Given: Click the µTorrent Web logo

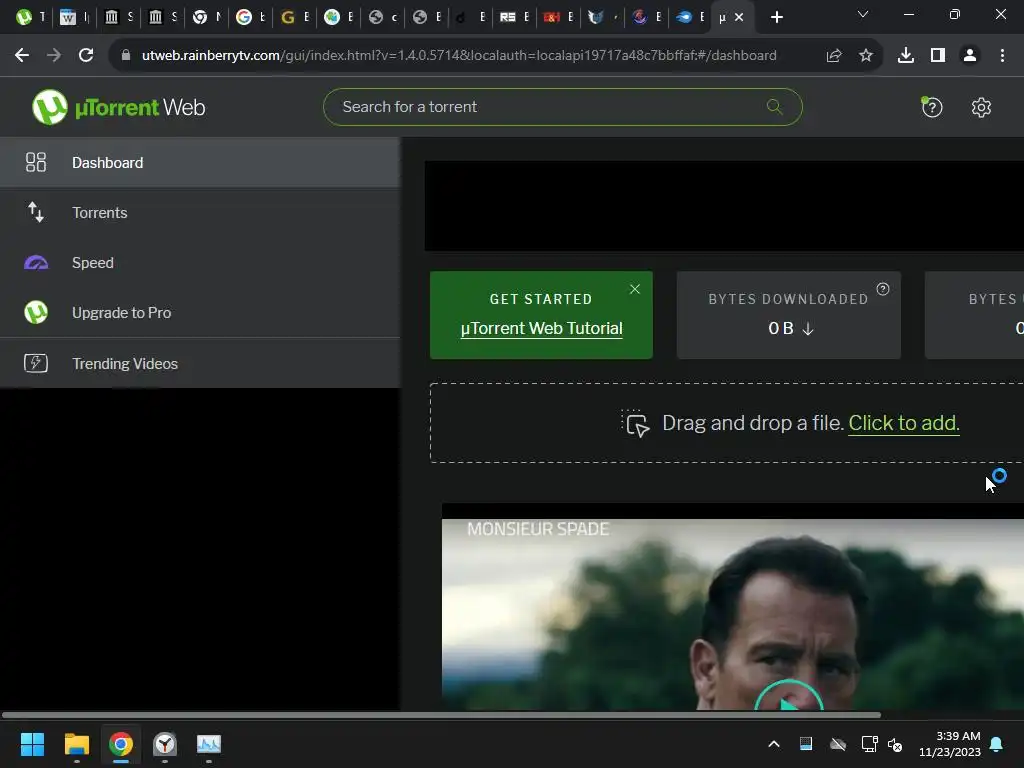Looking at the screenshot, I should (119, 107).
